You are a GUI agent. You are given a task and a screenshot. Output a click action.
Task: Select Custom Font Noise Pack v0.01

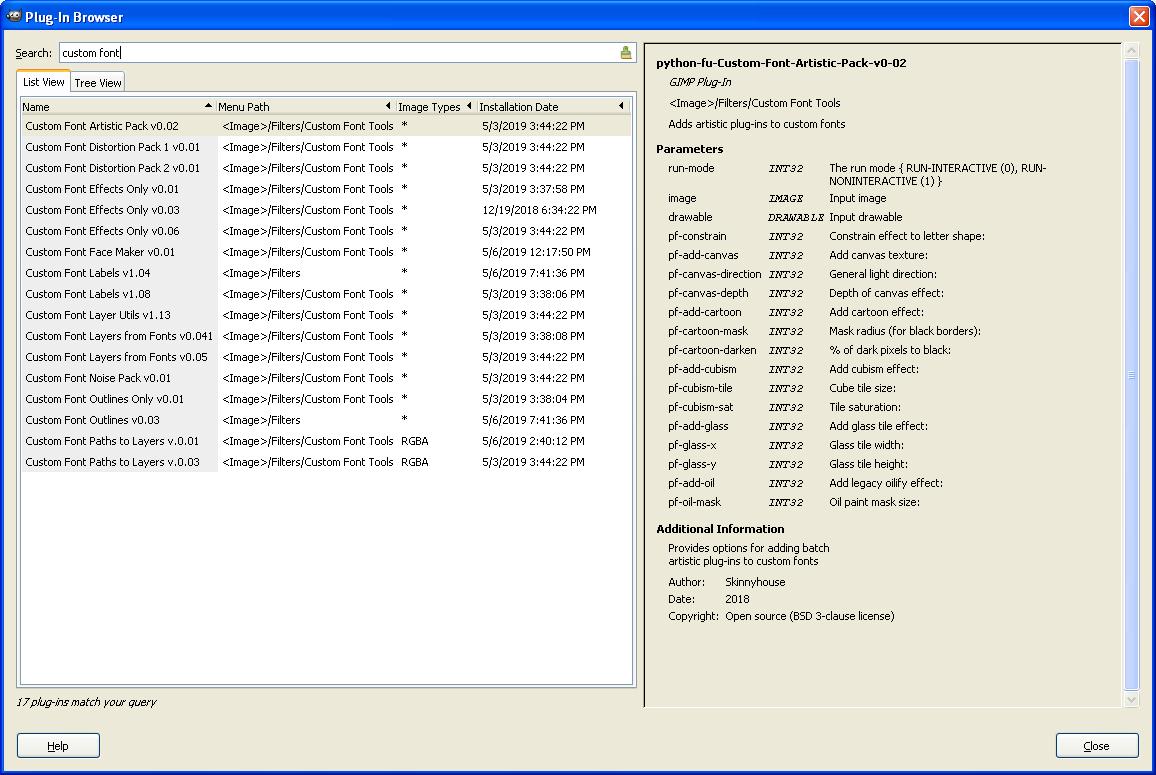[326, 378]
